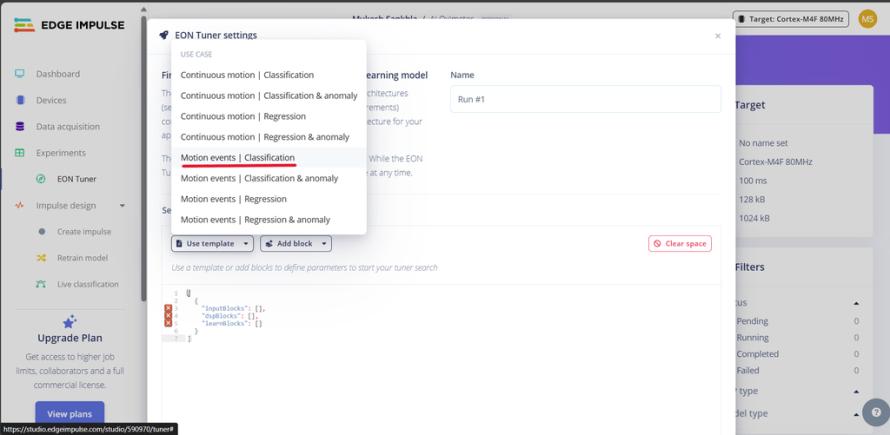Open Experiments in the sidebar
The width and height of the screenshot is (890, 435).
(61, 153)
